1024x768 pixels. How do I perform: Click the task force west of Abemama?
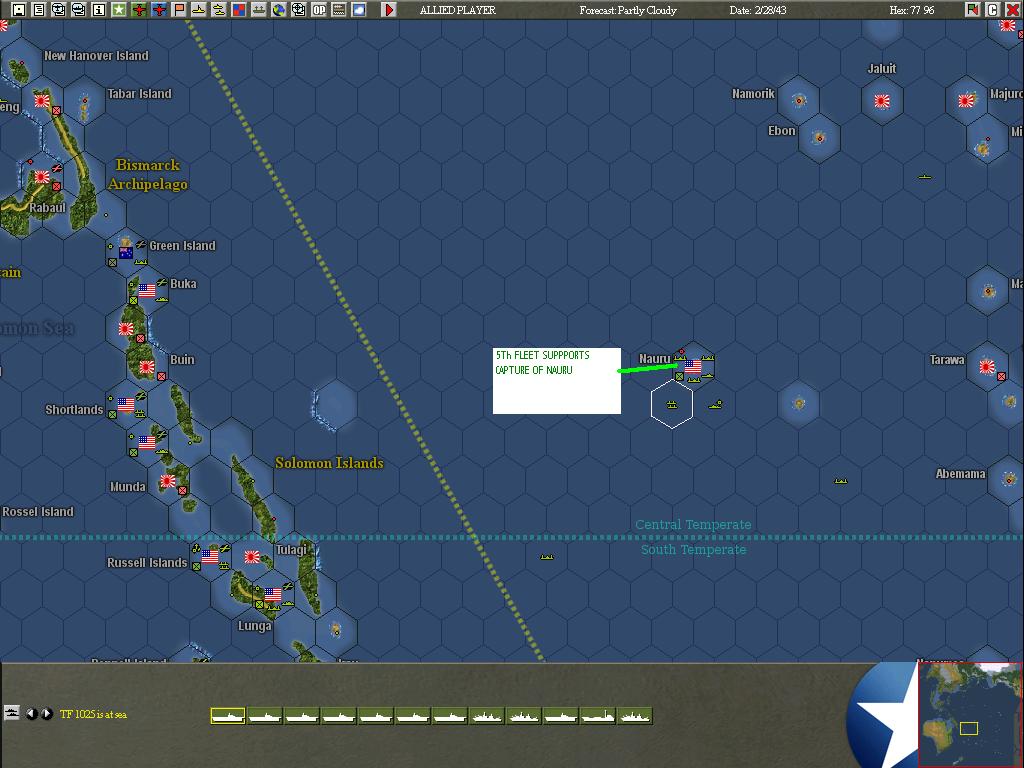point(840,481)
